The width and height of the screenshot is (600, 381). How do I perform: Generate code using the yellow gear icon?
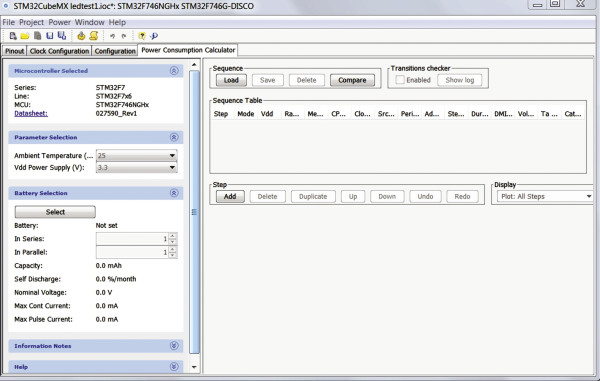tap(81, 36)
